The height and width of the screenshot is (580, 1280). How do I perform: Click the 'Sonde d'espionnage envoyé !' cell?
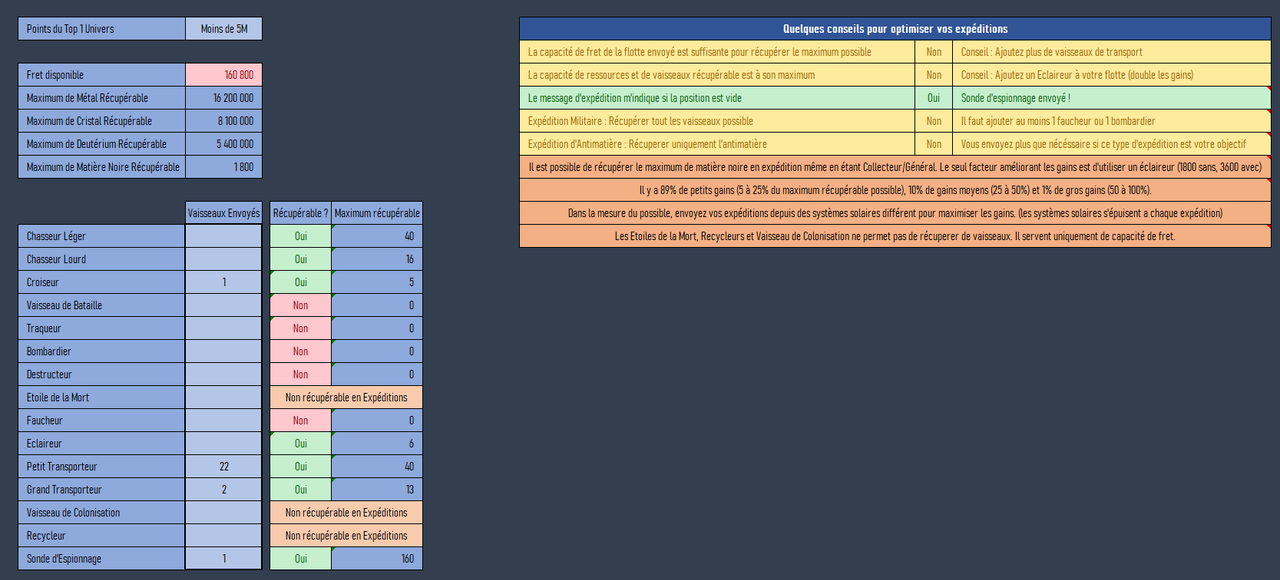[x=1112, y=98]
